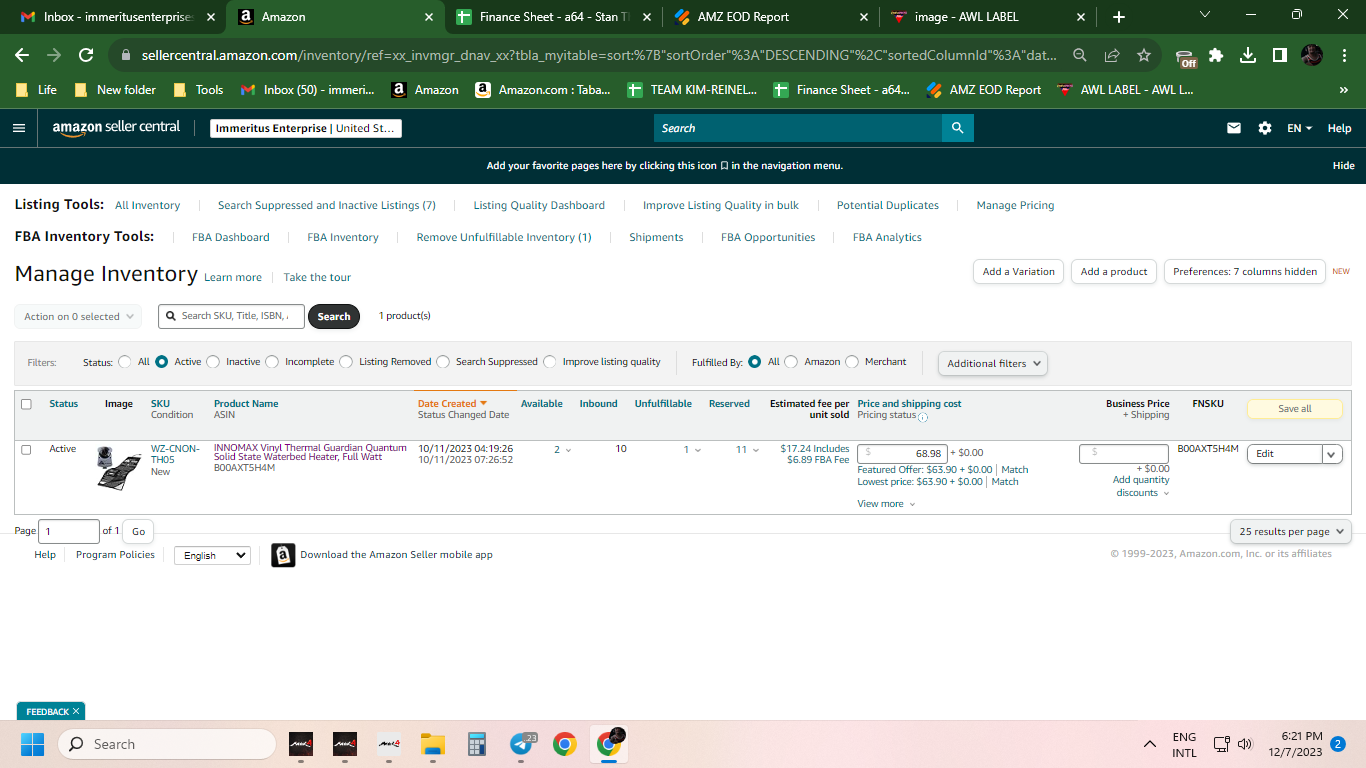This screenshot has height=768, width=1366.
Task: Open the Additional filters dropdown
Action: [993, 363]
